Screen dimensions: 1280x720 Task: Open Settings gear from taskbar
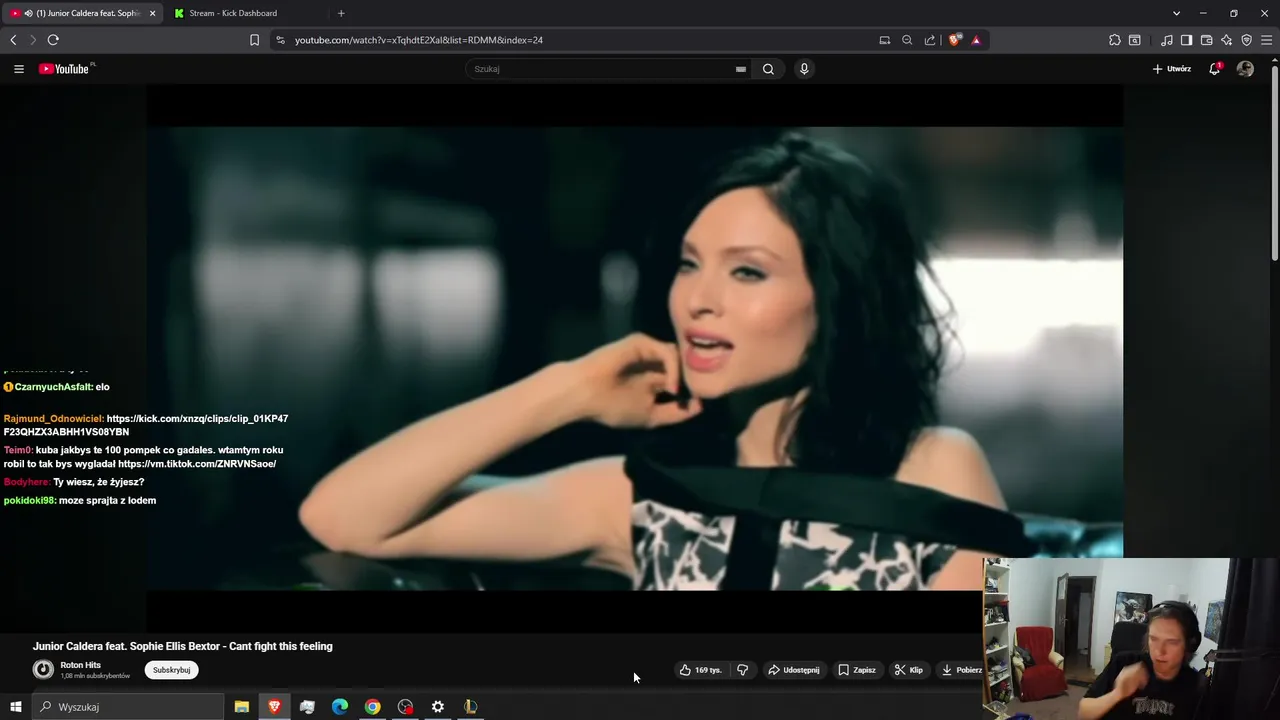coord(438,707)
